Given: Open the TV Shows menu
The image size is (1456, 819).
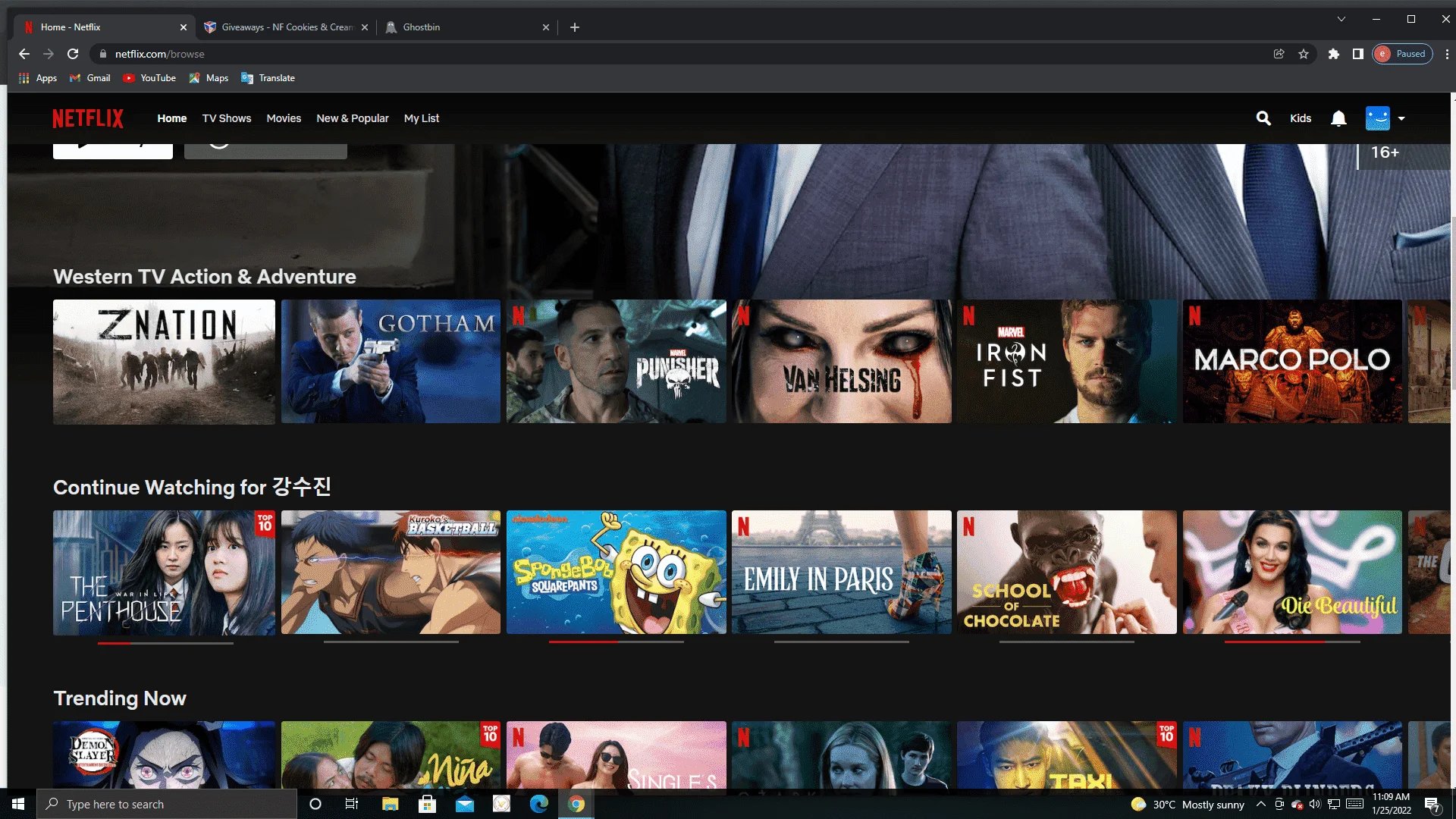Looking at the screenshot, I should [227, 118].
